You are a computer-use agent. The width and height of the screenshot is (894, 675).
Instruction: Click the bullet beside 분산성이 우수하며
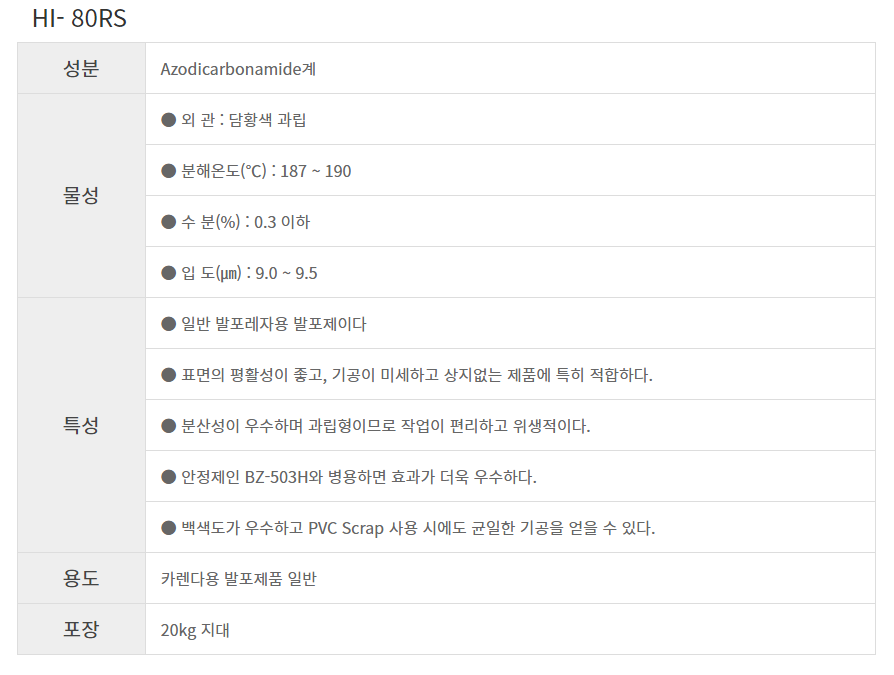coord(168,426)
